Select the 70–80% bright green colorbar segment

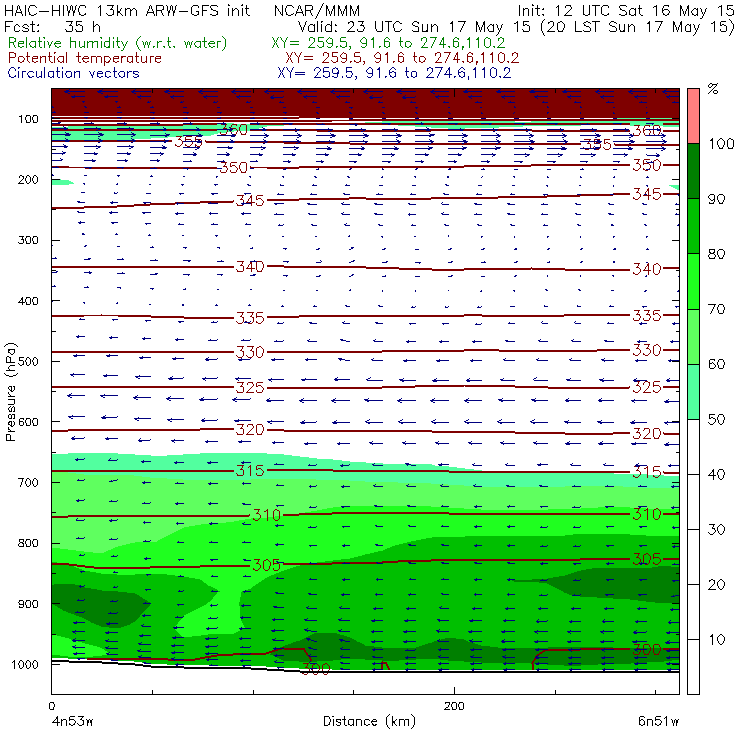point(693,281)
